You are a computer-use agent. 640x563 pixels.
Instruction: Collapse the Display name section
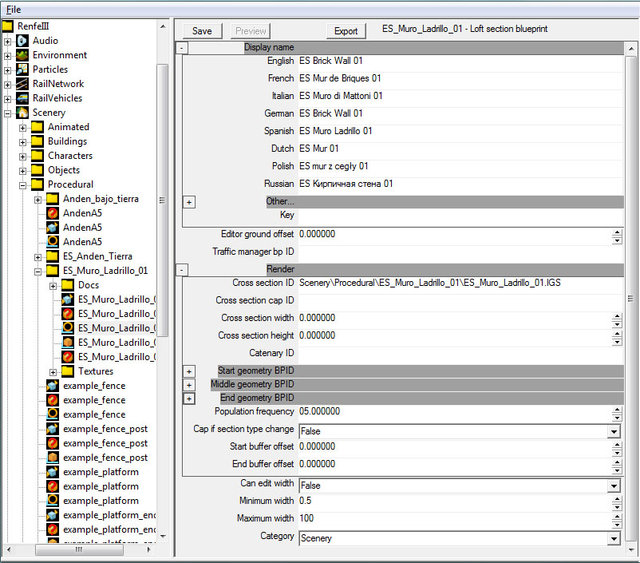tap(182, 48)
